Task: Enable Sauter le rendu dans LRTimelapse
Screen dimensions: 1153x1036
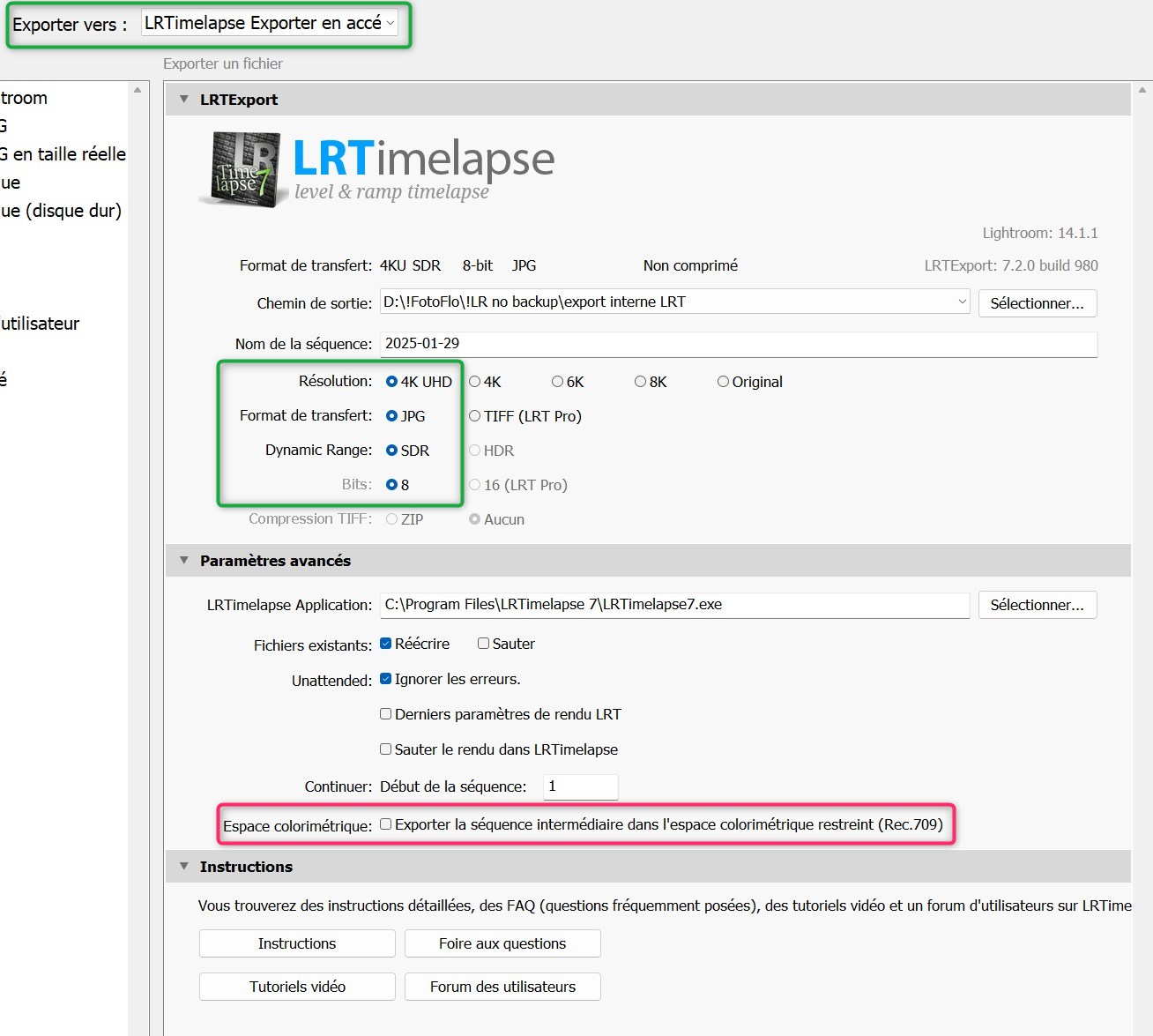Action: click(385, 749)
